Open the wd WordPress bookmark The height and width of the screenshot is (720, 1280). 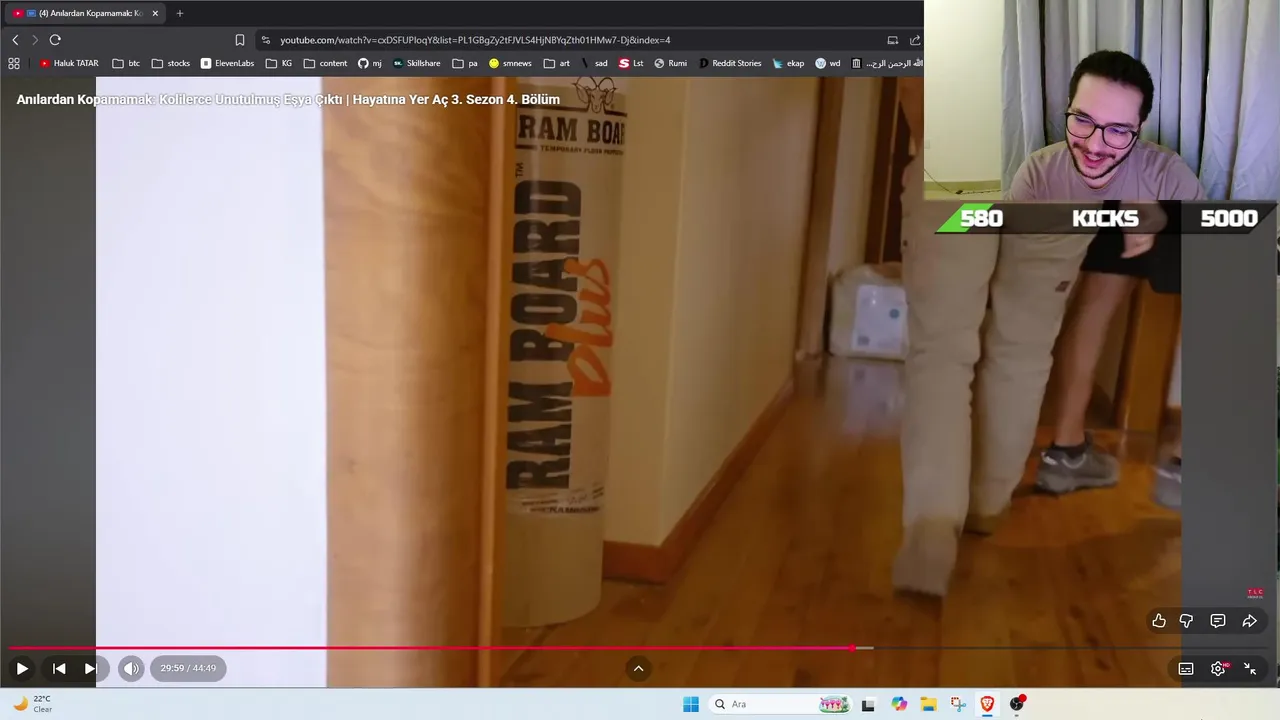pyautogui.click(x=828, y=63)
